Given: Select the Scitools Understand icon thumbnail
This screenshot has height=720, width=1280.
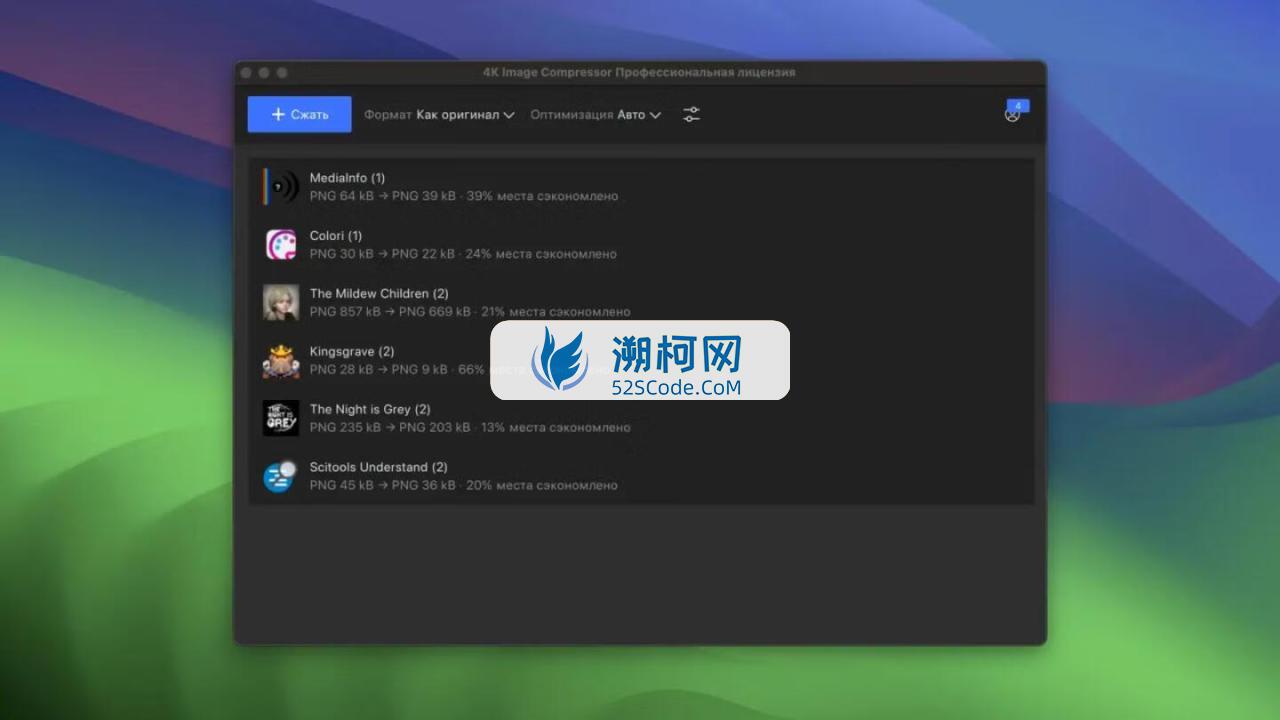Looking at the screenshot, I should 281,476.
